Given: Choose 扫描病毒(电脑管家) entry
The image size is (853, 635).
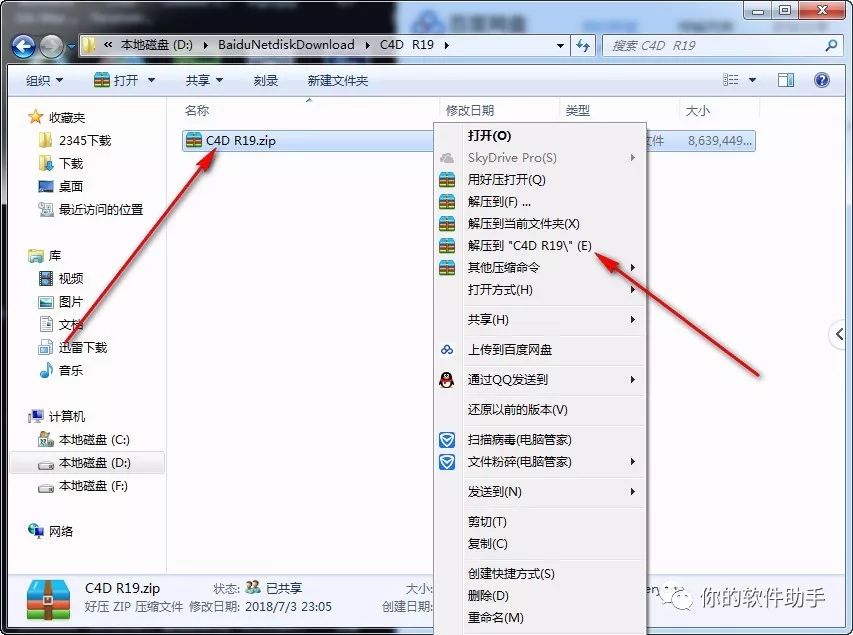Looking at the screenshot, I should [x=540, y=440].
